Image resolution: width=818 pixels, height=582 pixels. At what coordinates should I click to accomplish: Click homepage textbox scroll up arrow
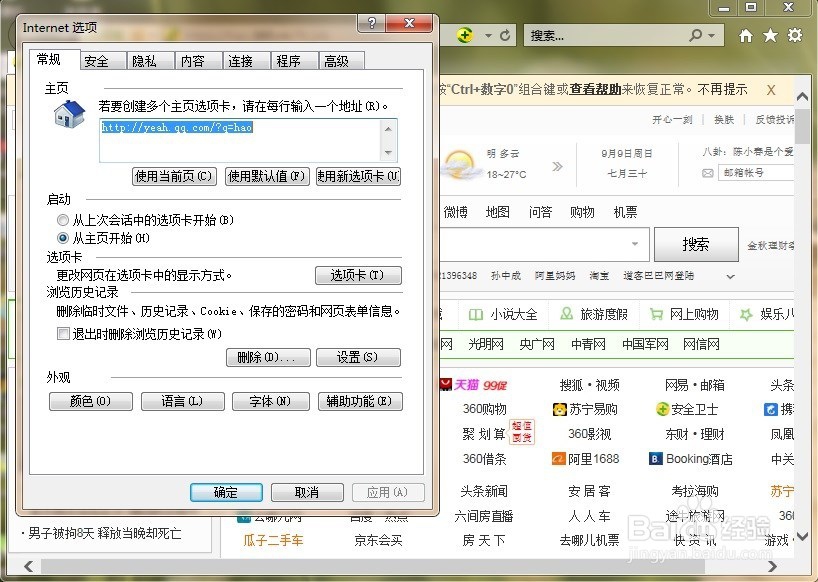pyautogui.click(x=388, y=129)
